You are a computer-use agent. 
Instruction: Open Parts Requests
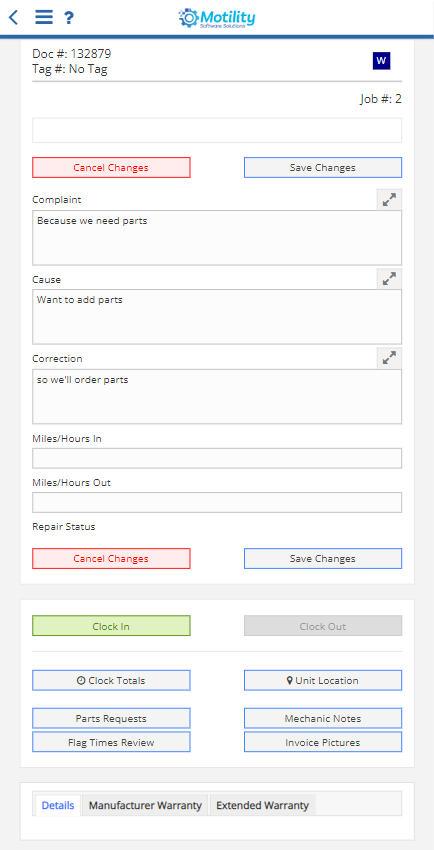111,718
